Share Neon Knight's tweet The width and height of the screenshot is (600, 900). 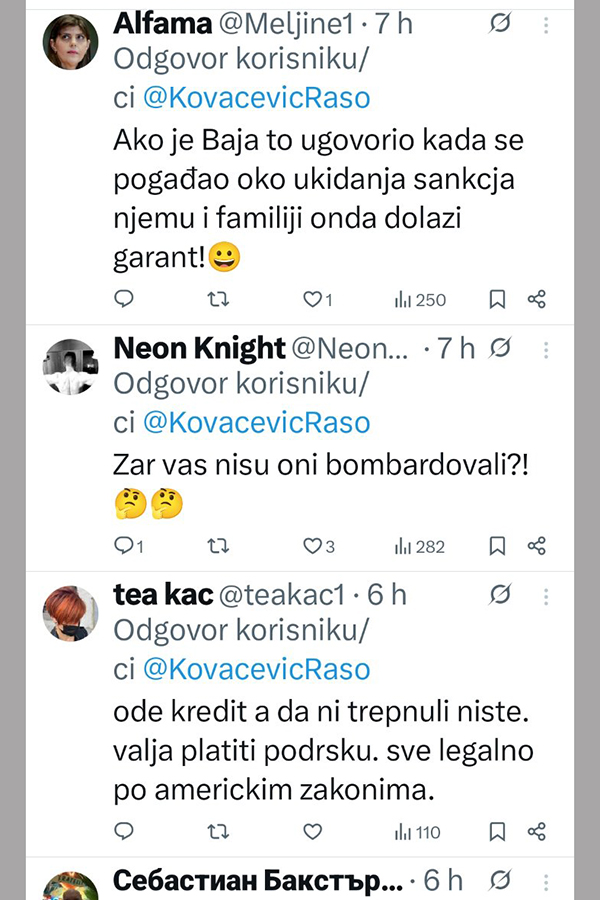click(x=537, y=546)
